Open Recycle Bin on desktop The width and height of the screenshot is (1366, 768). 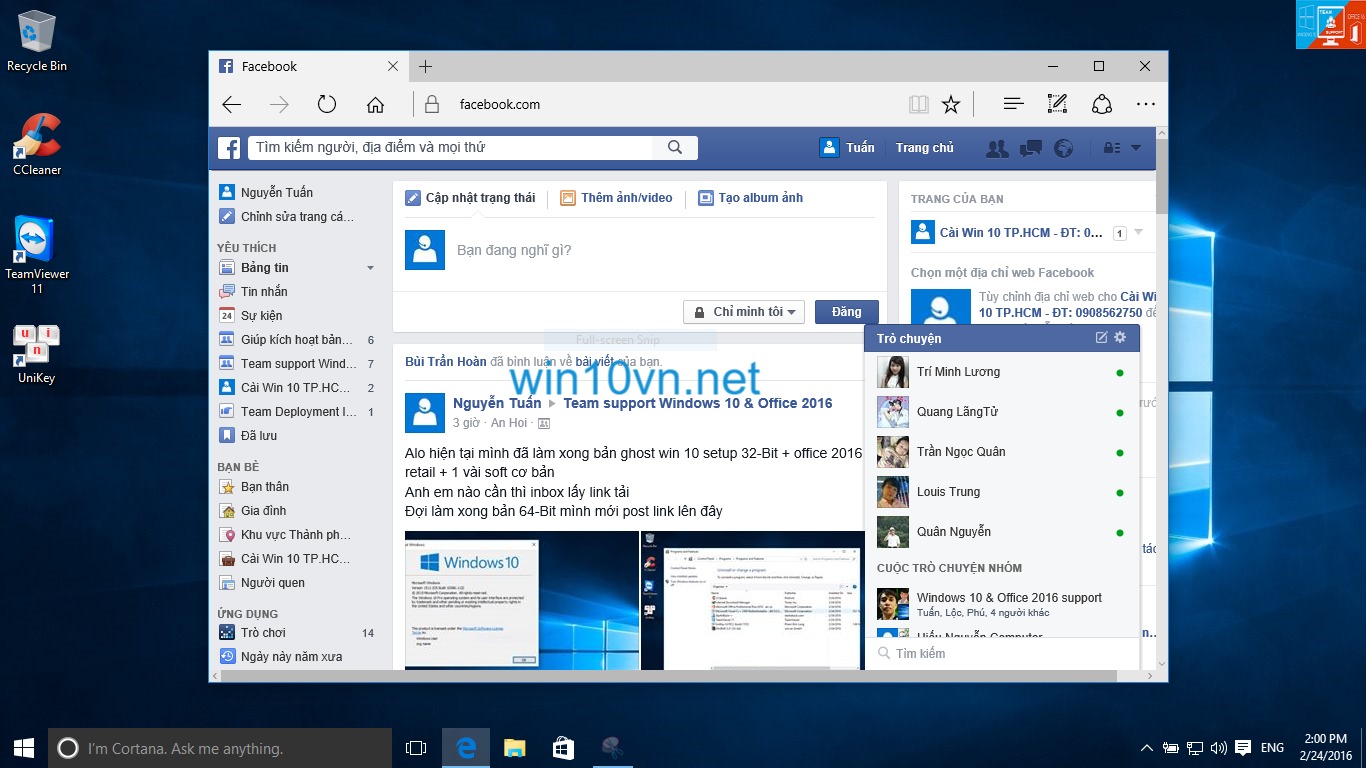pos(37,41)
